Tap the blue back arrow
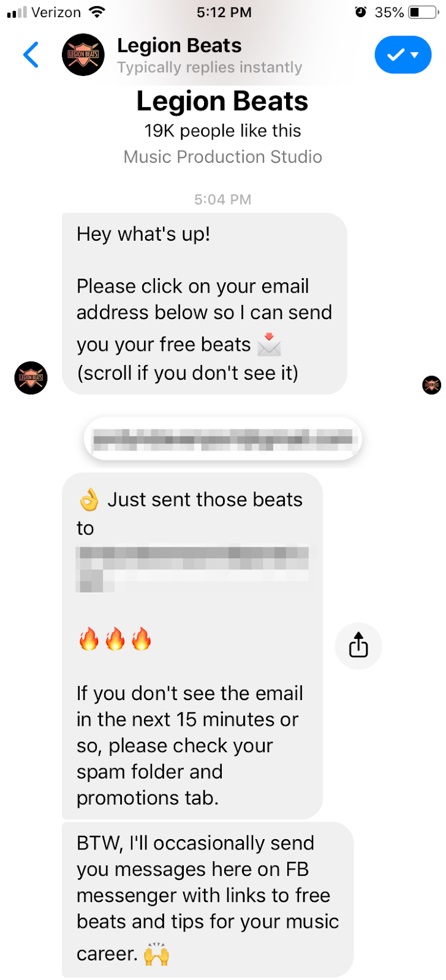Screen dimensions: 446x980 pos(31,55)
